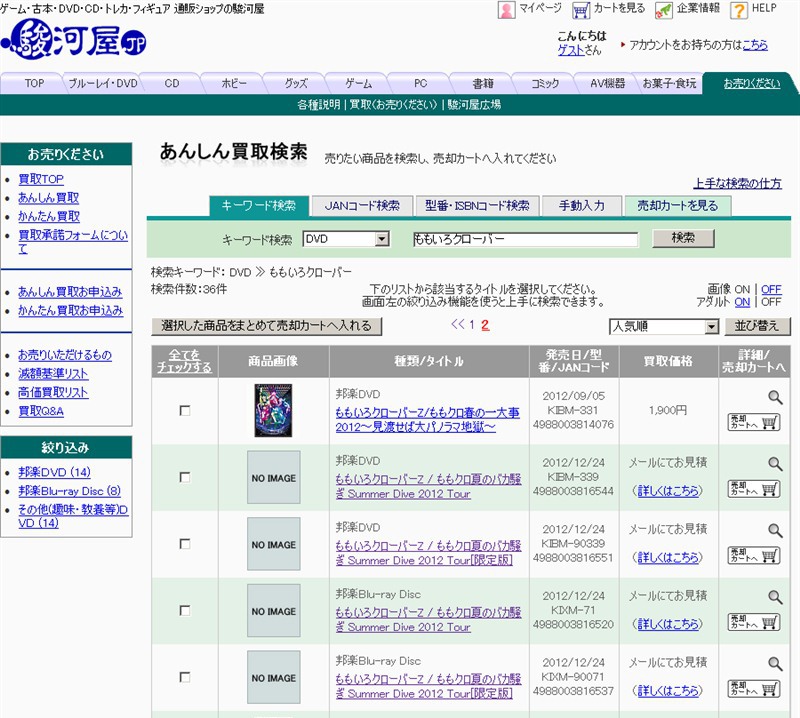The height and width of the screenshot is (718, 800).
Task: Click the KIBM-331 product cover thumbnail
Action: (273, 410)
